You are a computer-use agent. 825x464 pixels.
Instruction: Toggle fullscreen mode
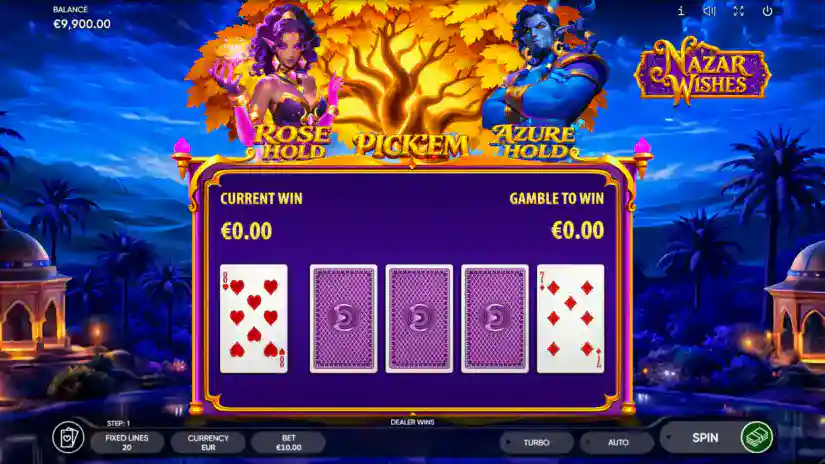click(738, 11)
